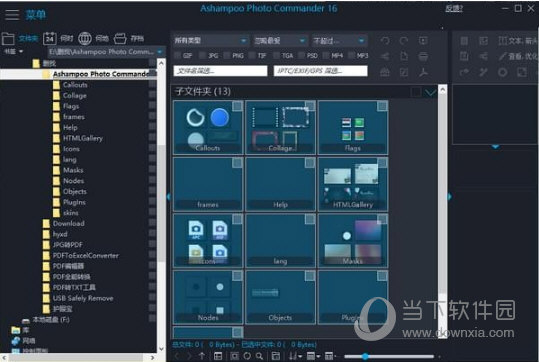This screenshot has width=539, height=362.
Task: Switch to the 文件夹 folder tab
Action: pyautogui.click(x=20, y=39)
